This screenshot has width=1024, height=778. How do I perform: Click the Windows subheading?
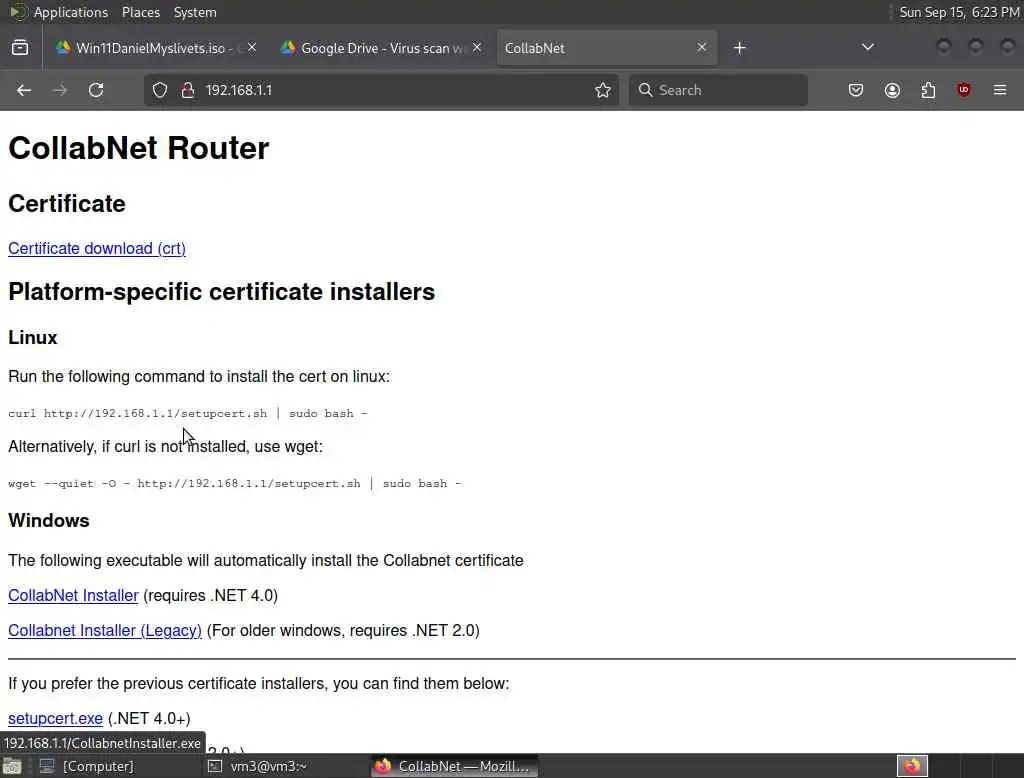click(49, 521)
